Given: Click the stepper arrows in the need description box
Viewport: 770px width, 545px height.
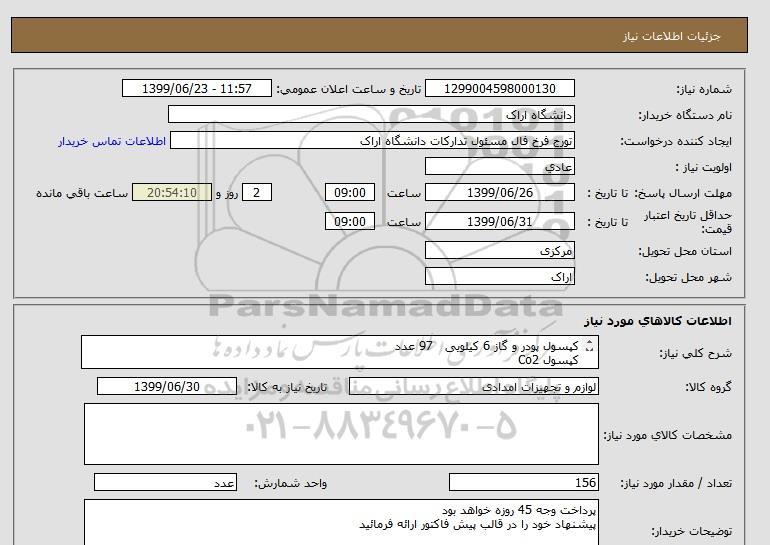Looking at the screenshot, I should coord(590,347).
